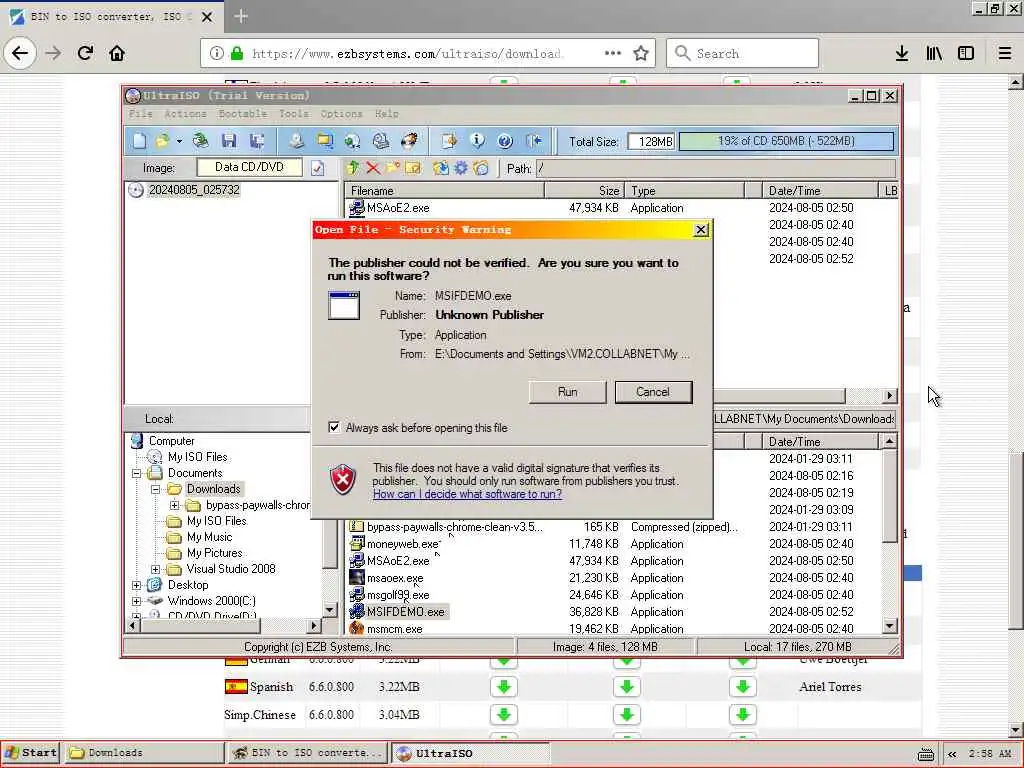Click the local file list scrollbar thumb
This screenshot has width=1024, height=768.
(889, 496)
